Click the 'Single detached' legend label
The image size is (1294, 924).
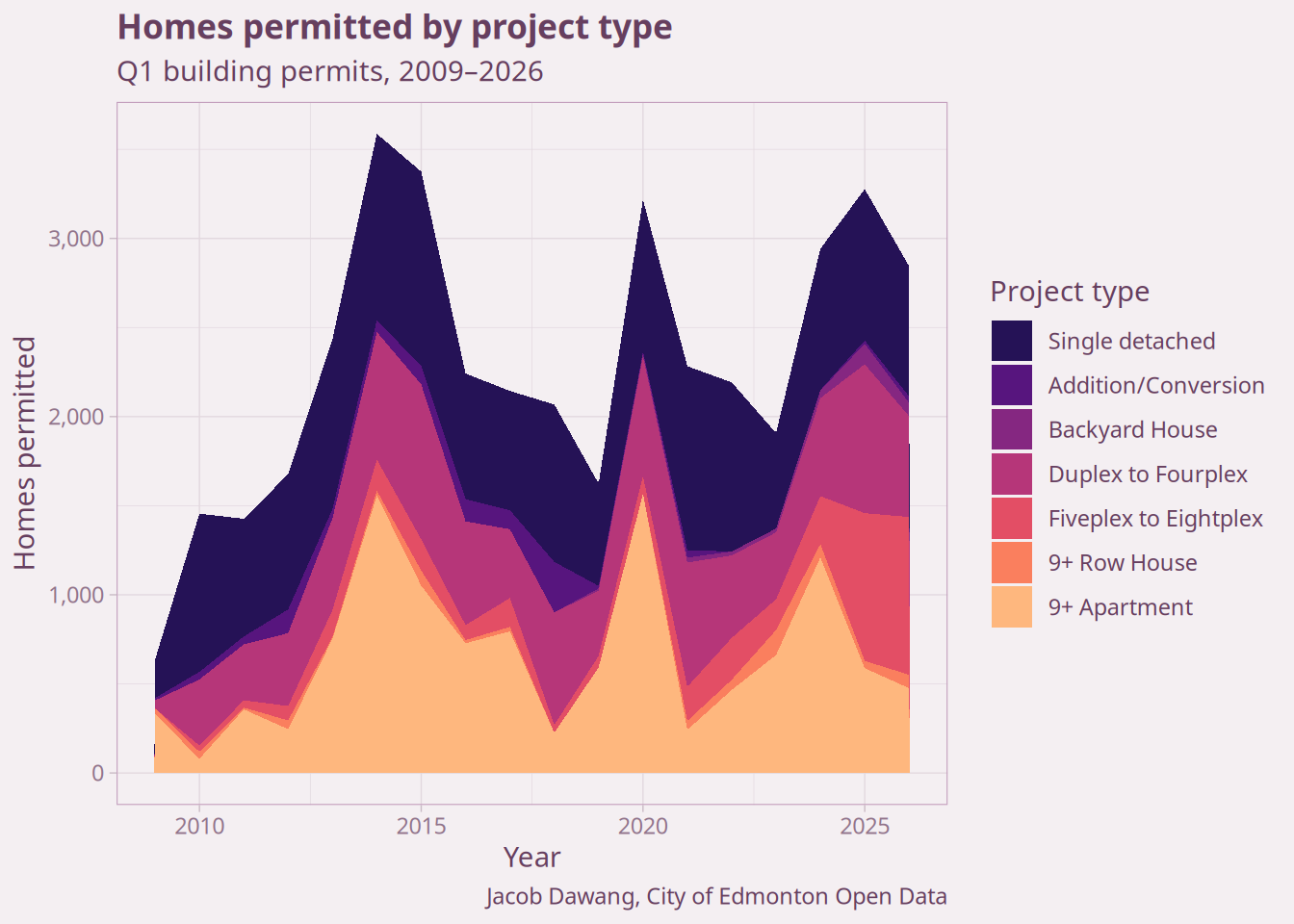1131,341
